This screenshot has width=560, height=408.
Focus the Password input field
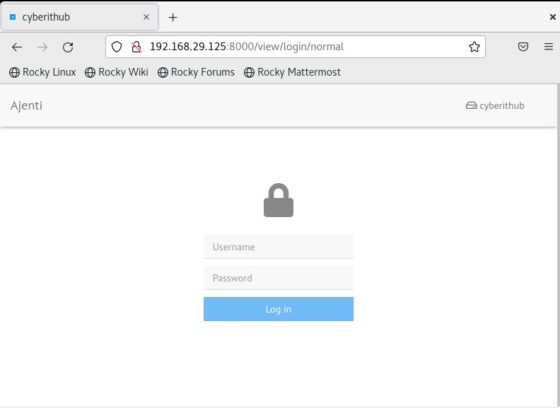coord(279,278)
